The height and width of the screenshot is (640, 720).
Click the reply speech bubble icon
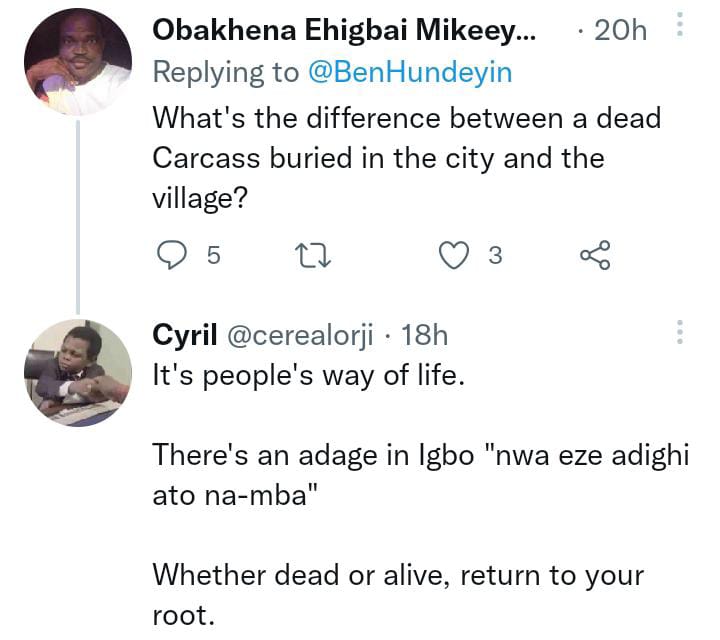pyautogui.click(x=172, y=256)
